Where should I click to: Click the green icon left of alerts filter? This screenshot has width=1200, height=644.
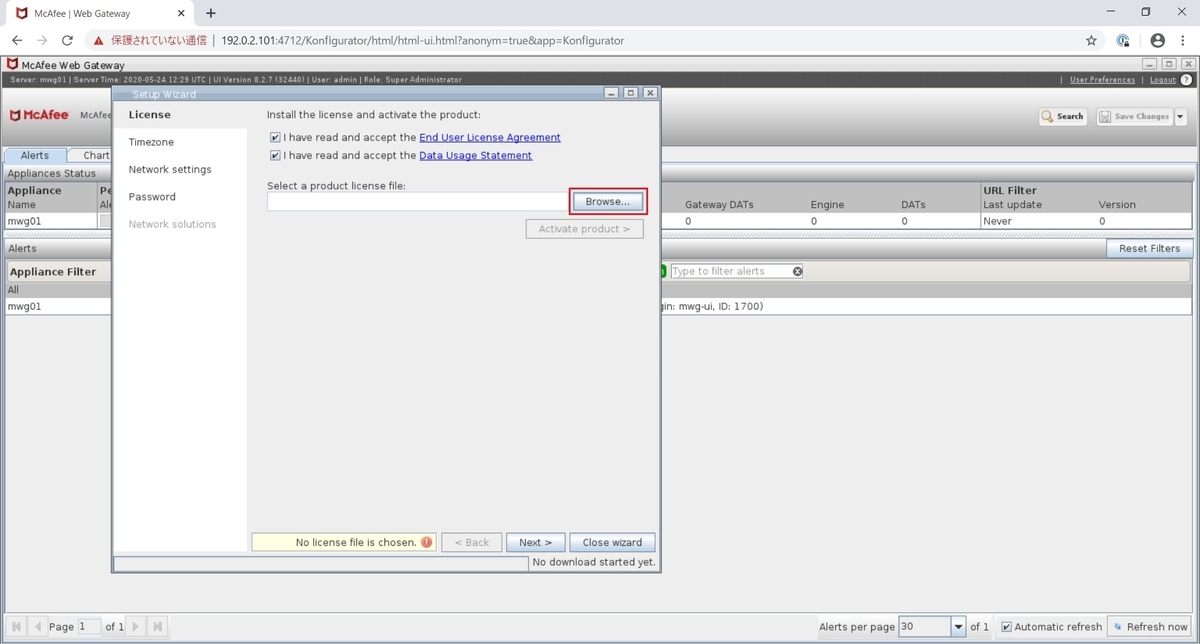click(x=662, y=271)
